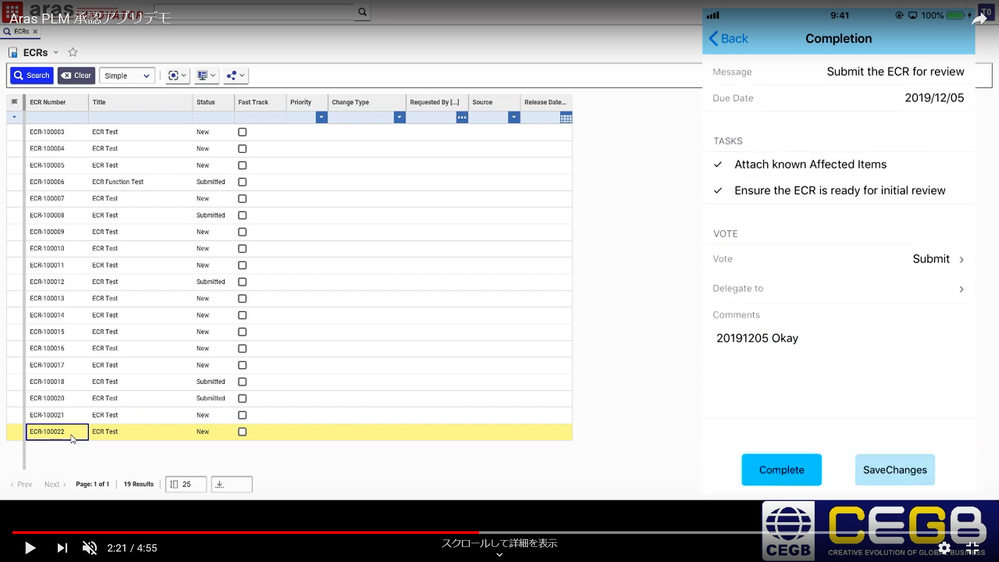Skip to the next video

coord(62,548)
